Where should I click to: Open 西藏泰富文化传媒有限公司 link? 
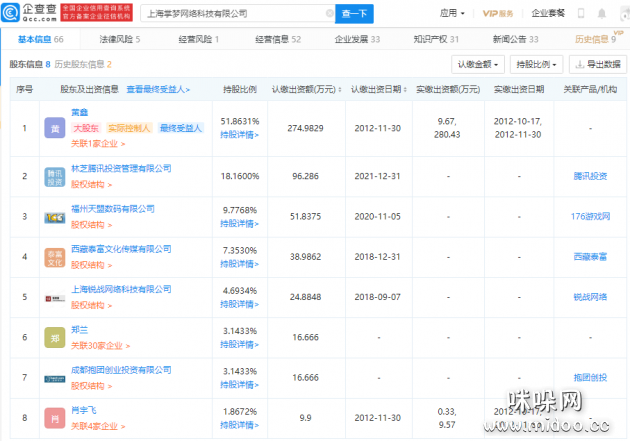point(121,249)
